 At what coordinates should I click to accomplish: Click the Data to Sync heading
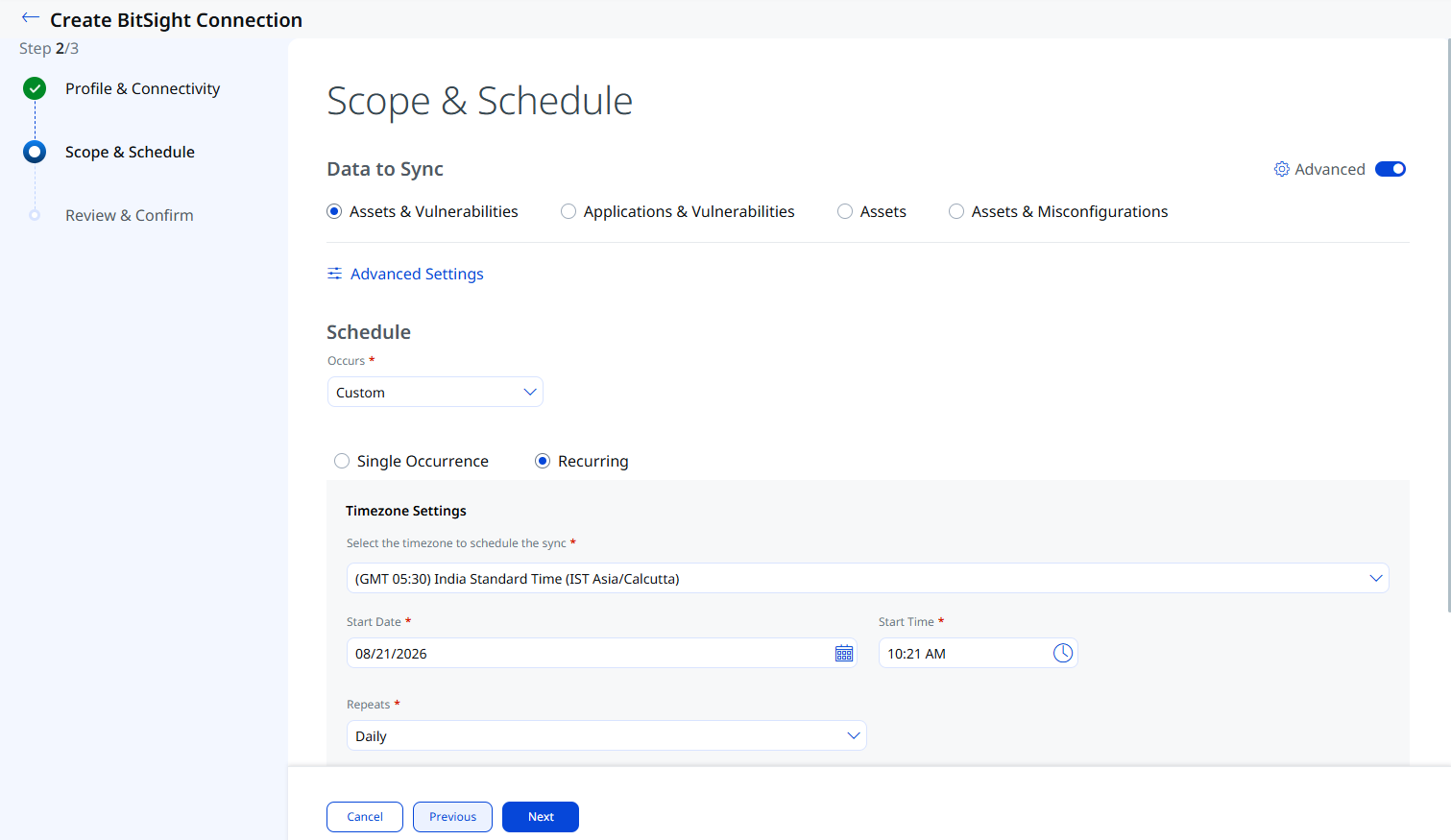385,169
